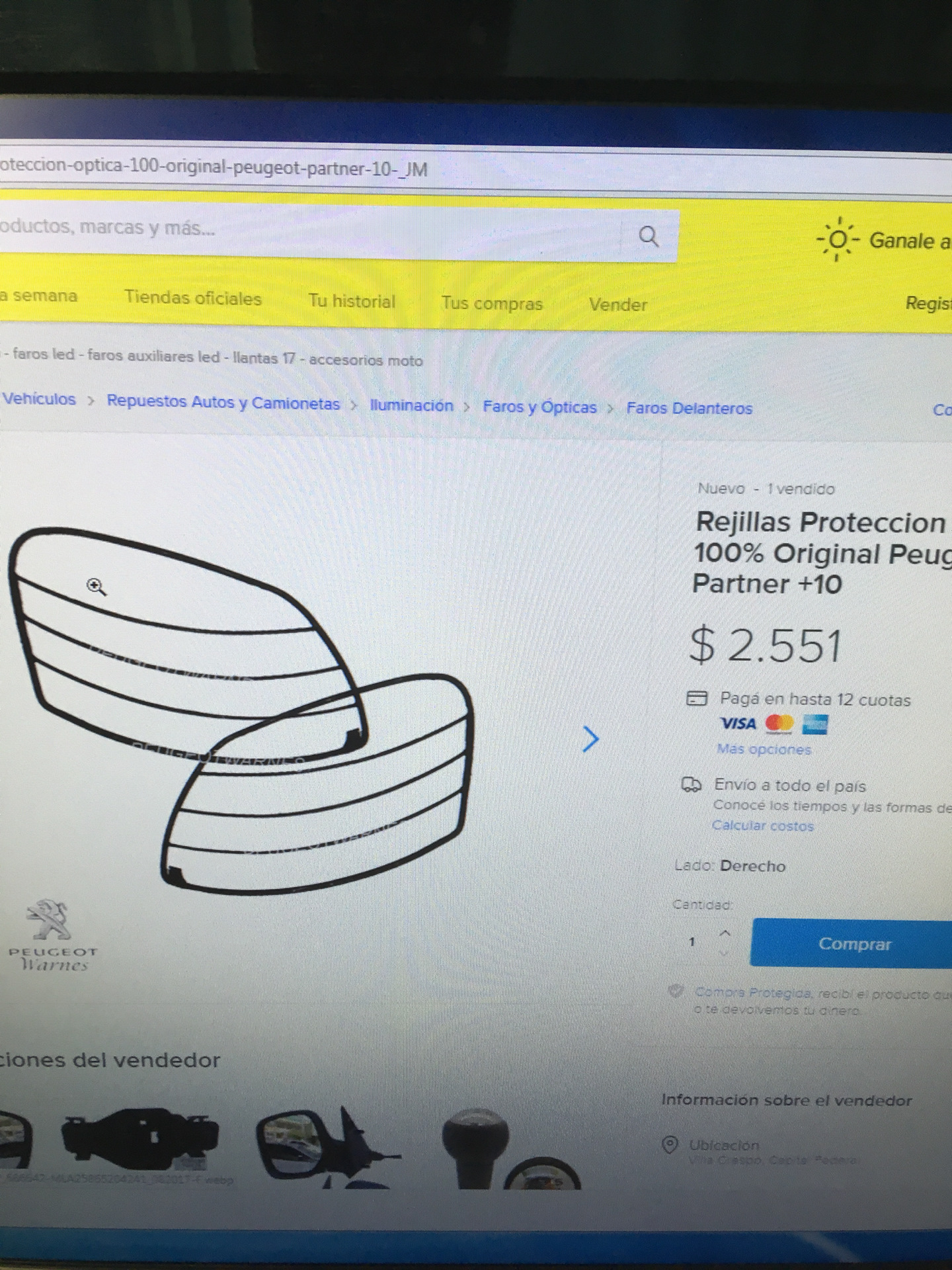The height and width of the screenshot is (1270, 952).
Task: Open Tu historial menu item
Action: tap(352, 301)
